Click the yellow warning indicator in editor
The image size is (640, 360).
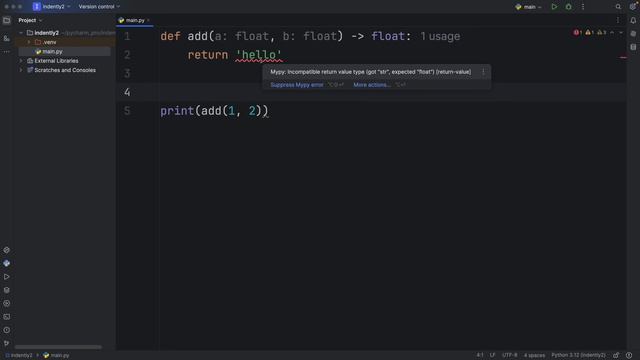[589, 33]
